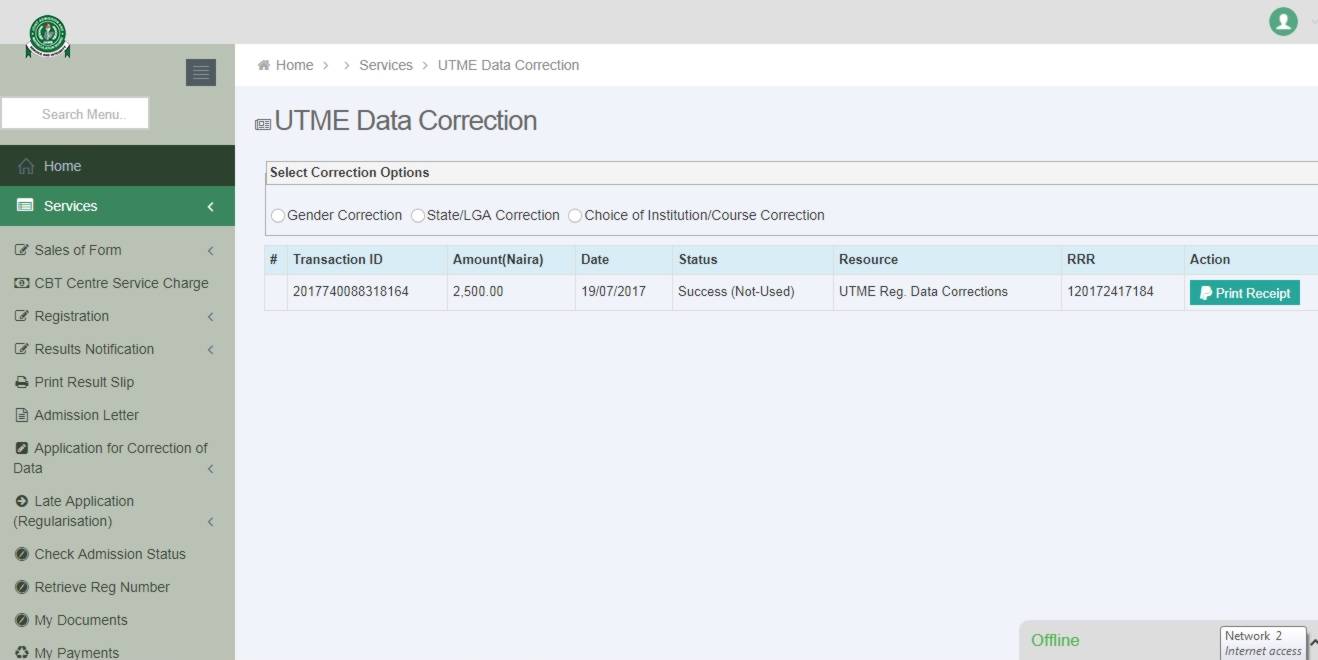1318x660 pixels.
Task: Expand Application for Correction of Data chevron
Action: 211,468
